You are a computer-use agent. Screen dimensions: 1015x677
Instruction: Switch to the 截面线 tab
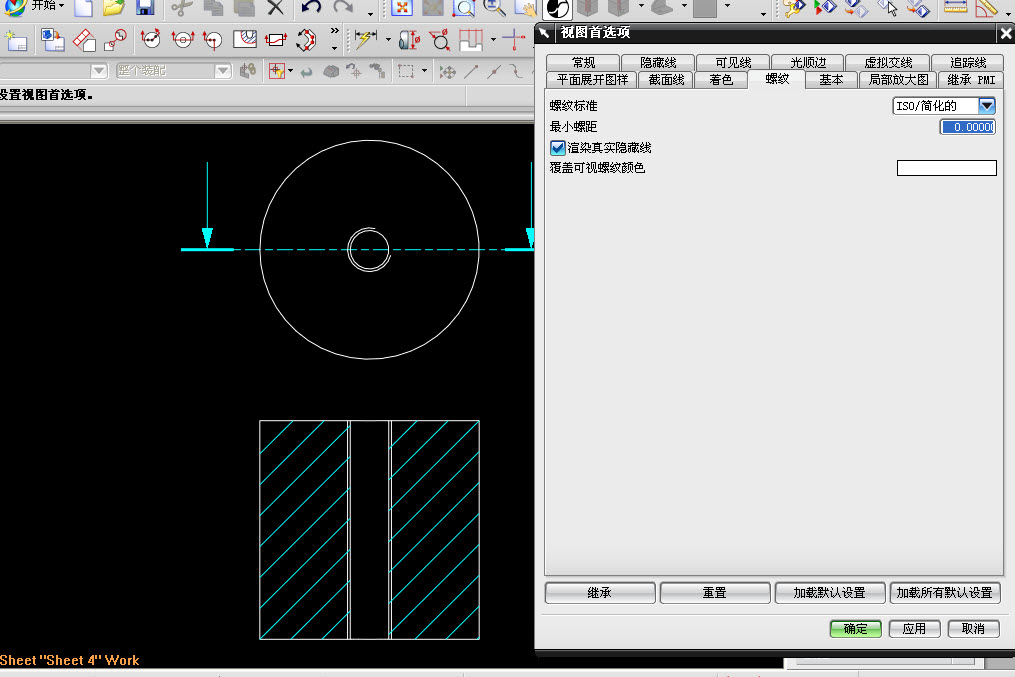click(666, 80)
